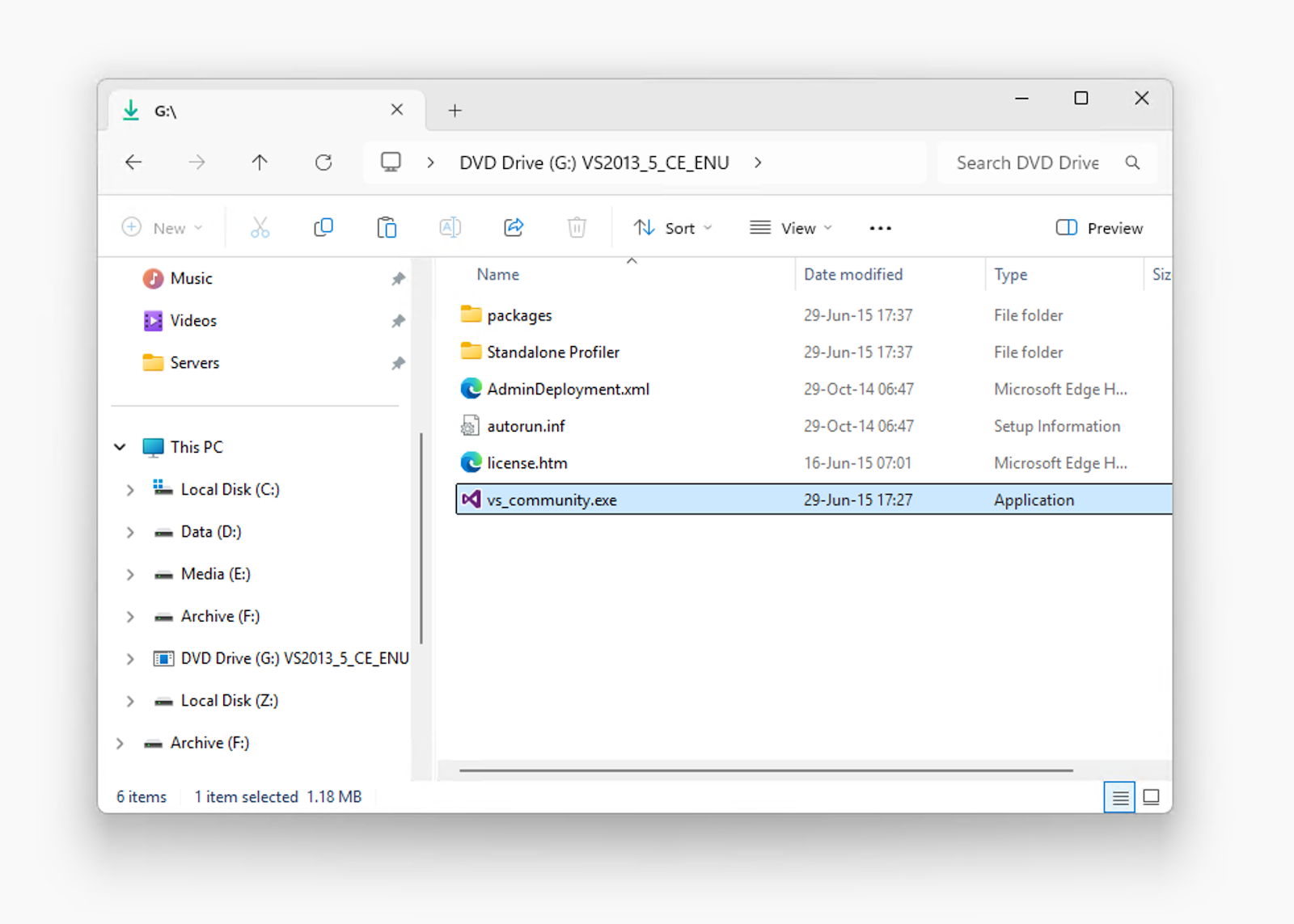
Task: Go forward with the right arrow
Action: 197,162
